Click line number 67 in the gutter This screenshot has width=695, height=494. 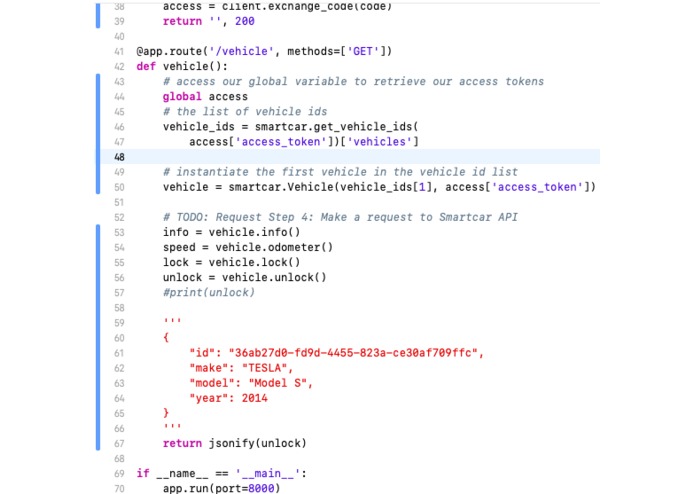[119, 443]
